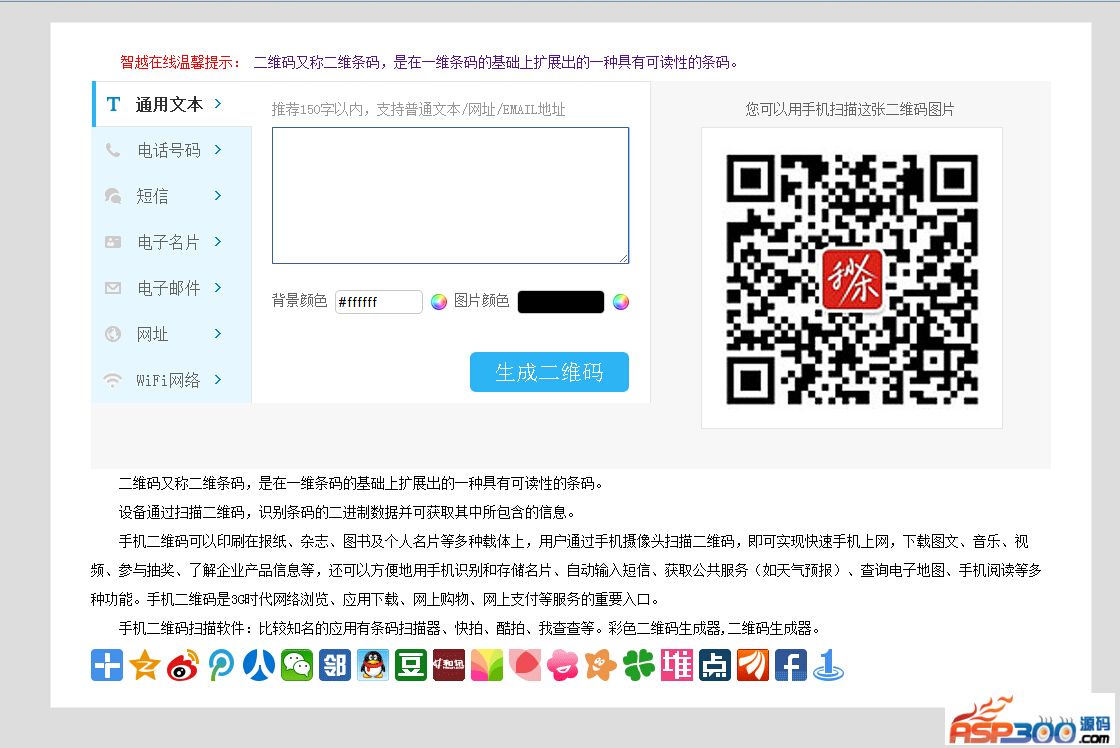The image size is (1120, 748).
Task: Click hint text 推荐150字以内
Action: (318, 109)
